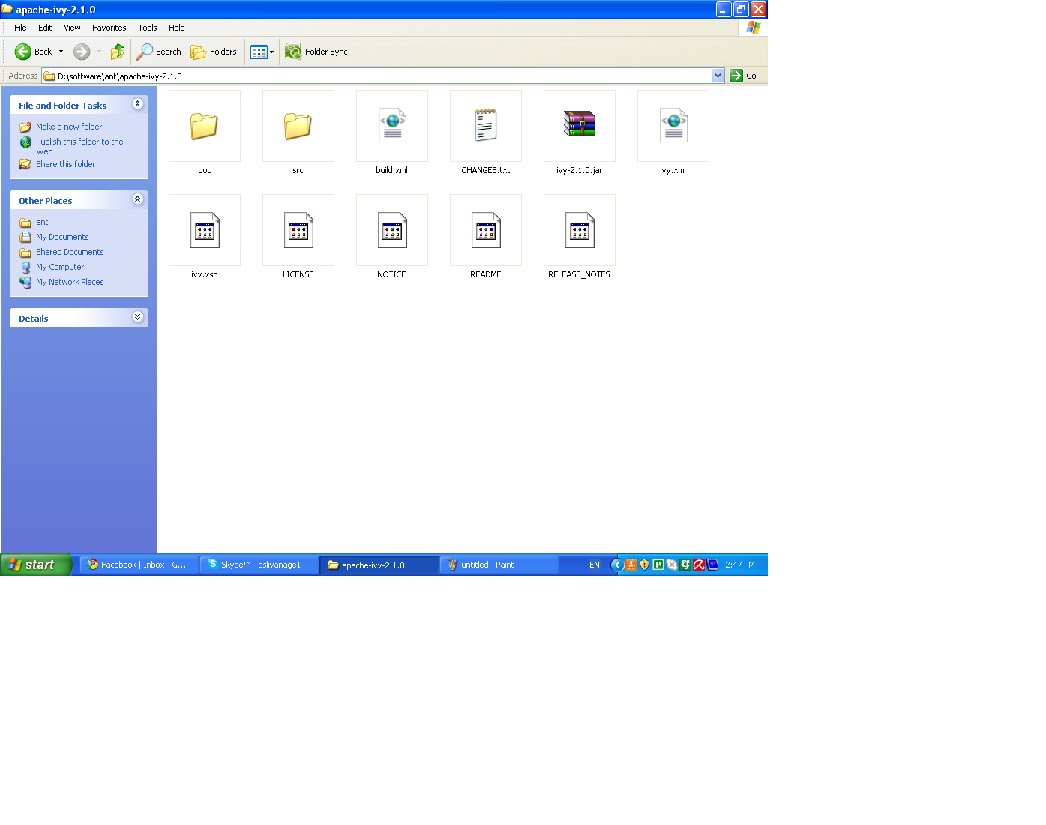
Task: Select the build.xml file icon
Action: point(392,126)
